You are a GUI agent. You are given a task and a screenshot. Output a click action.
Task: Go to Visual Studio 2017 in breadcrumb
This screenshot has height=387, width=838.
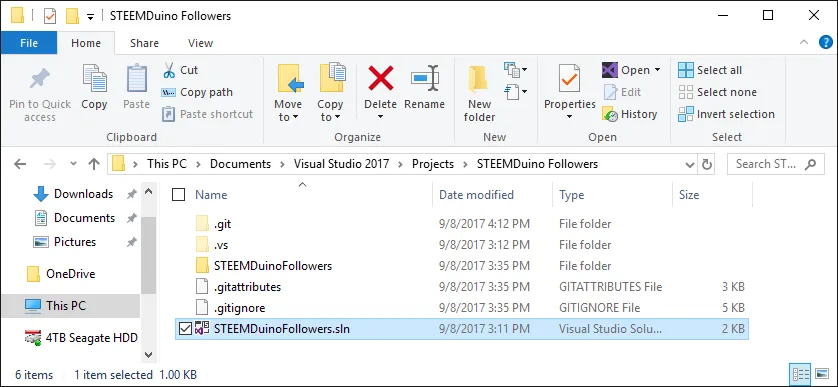(342, 164)
